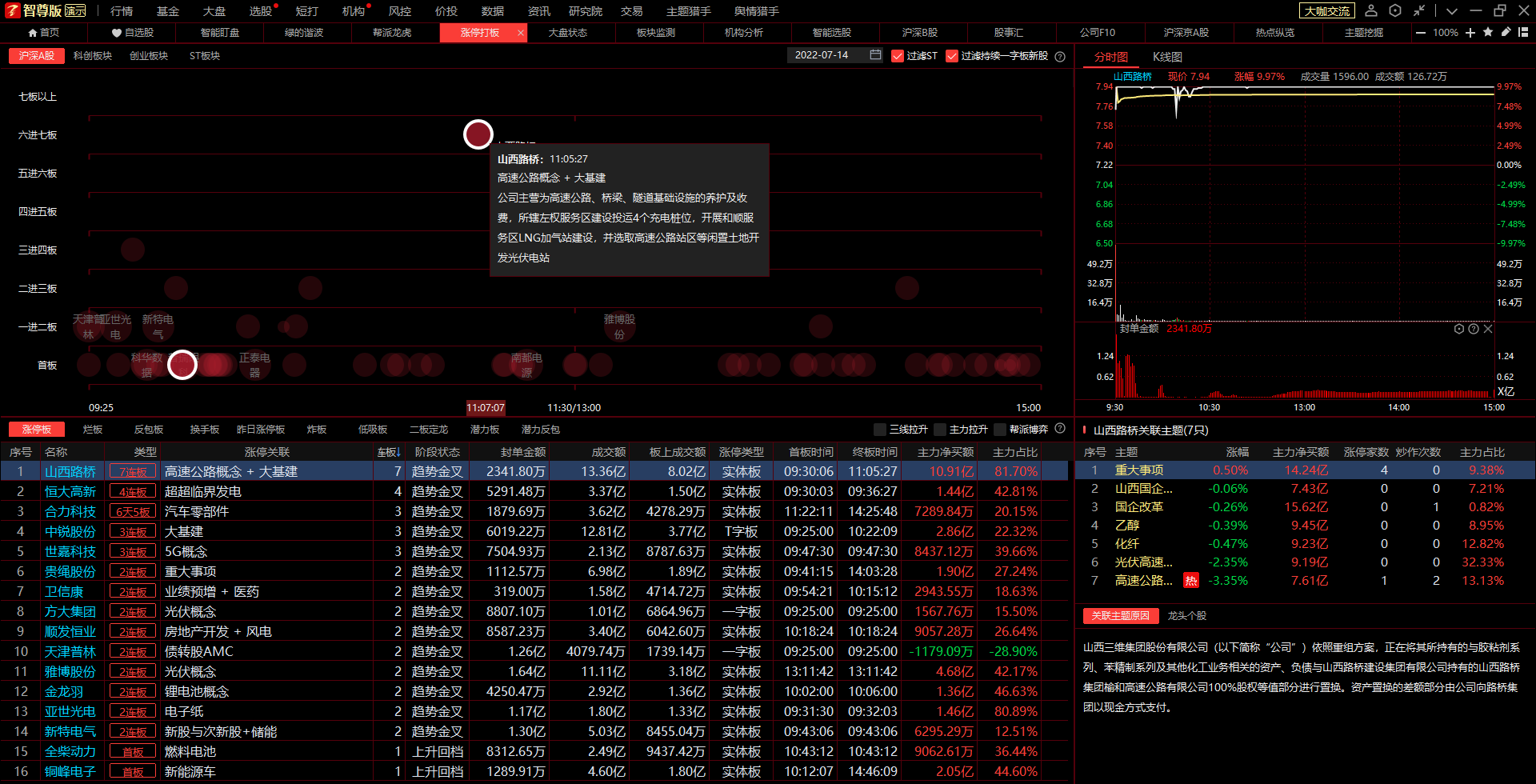This screenshot has height=784, width=1536.
Task: Close the 封单金额 sub-chart
Action: click(1488, 329)
